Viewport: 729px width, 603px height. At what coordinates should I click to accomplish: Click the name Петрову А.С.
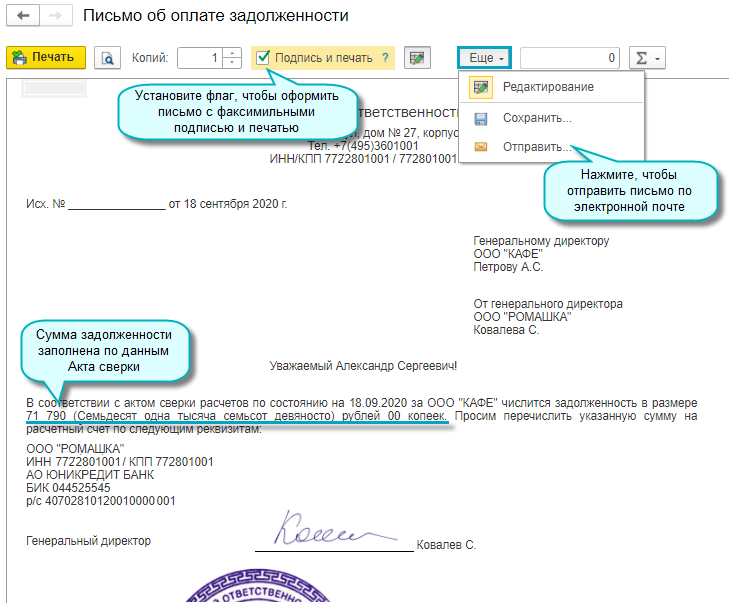[x=508, y=267]
